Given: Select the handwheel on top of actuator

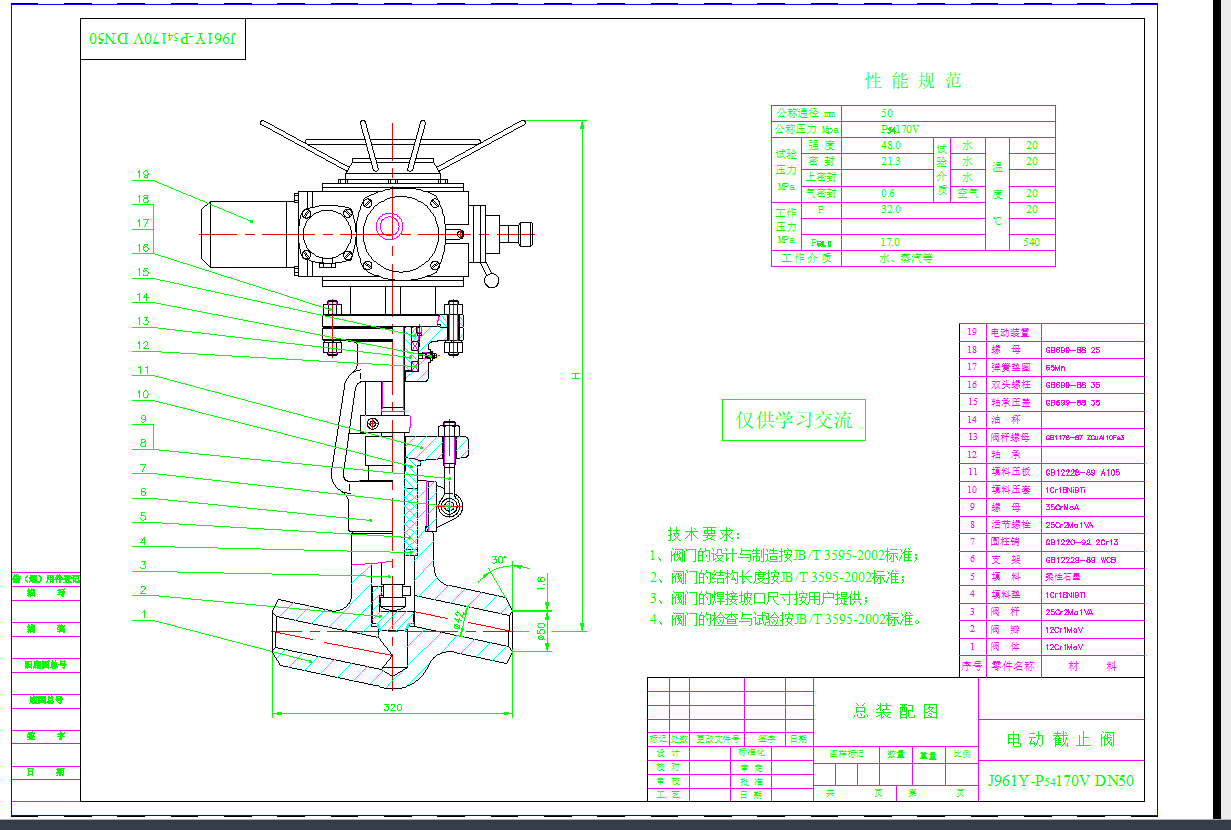Looking at the screenshot, I should tap(393, 146).
